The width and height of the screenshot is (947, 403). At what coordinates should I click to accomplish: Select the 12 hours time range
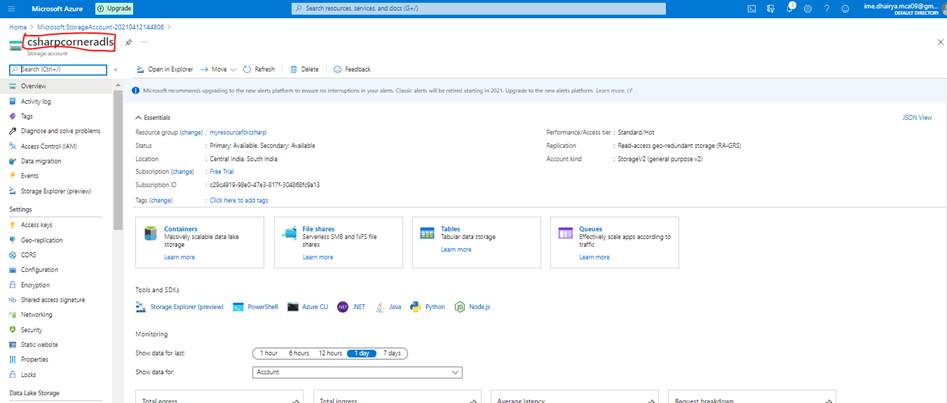pos(330,353)
